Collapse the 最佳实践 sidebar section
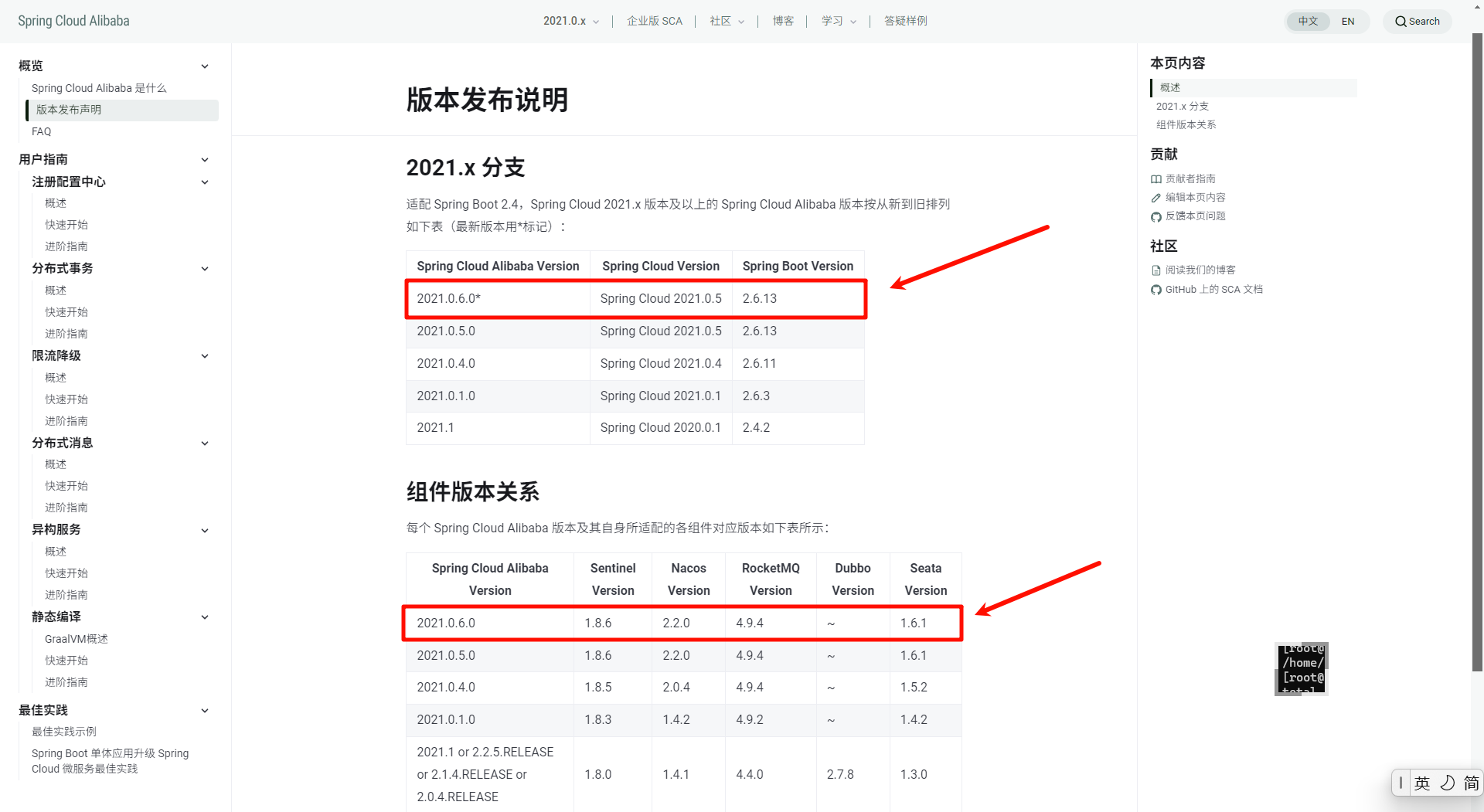The width and height of the screenshot is (1484, 812). click(205, 711)
